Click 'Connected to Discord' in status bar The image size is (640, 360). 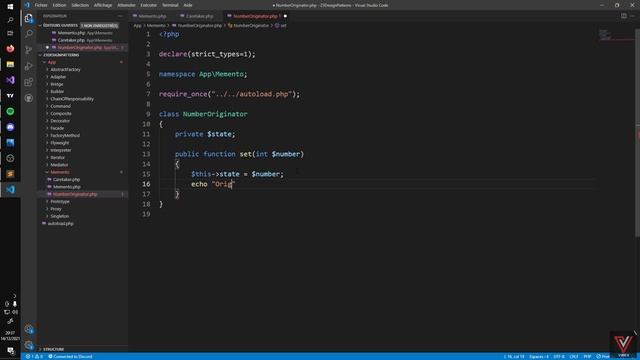click(x=70, y=356)
